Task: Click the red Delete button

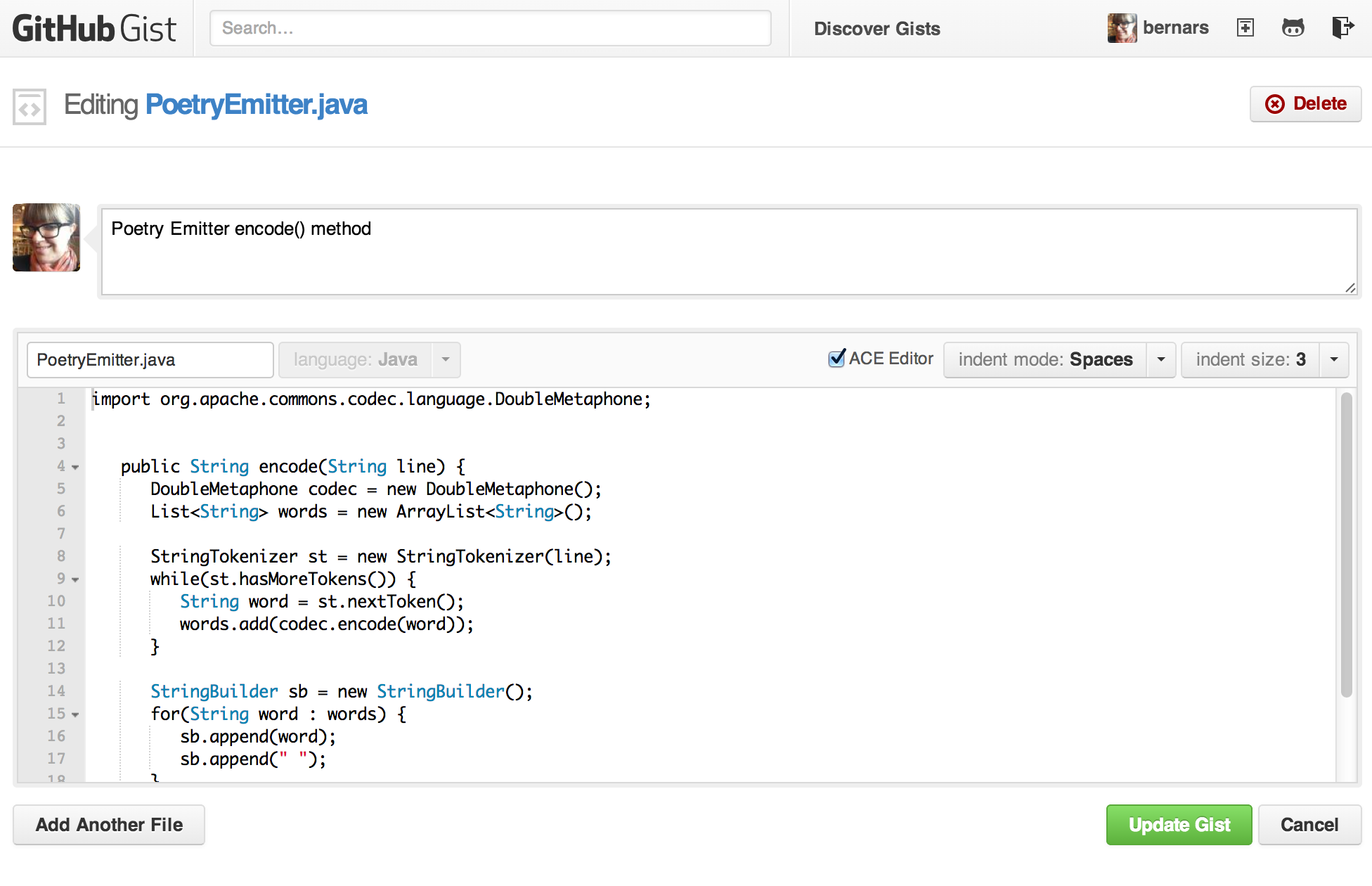Action: pyautogui.click(x=1305, y=104)
